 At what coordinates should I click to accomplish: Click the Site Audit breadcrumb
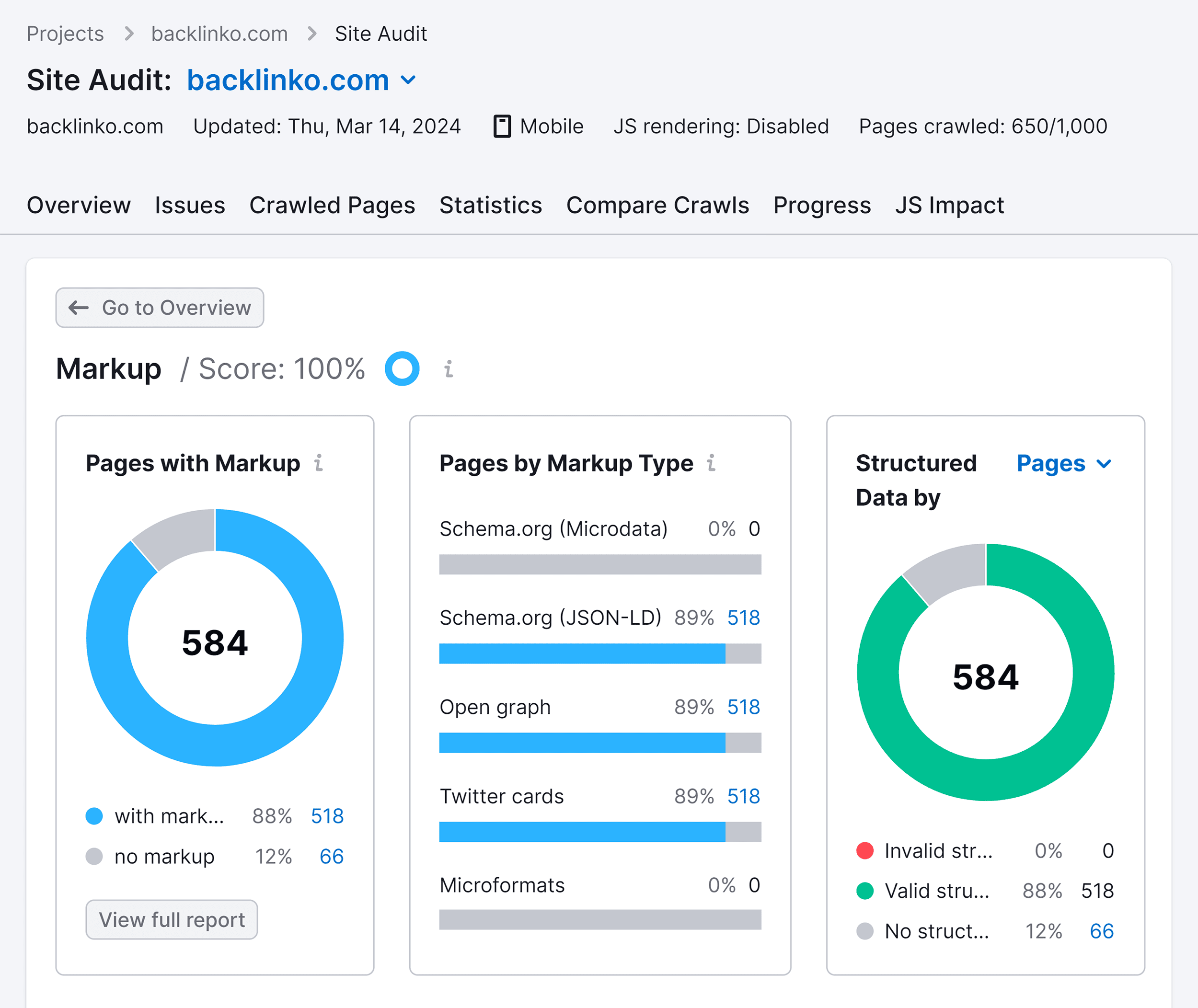tap(380, 34)
